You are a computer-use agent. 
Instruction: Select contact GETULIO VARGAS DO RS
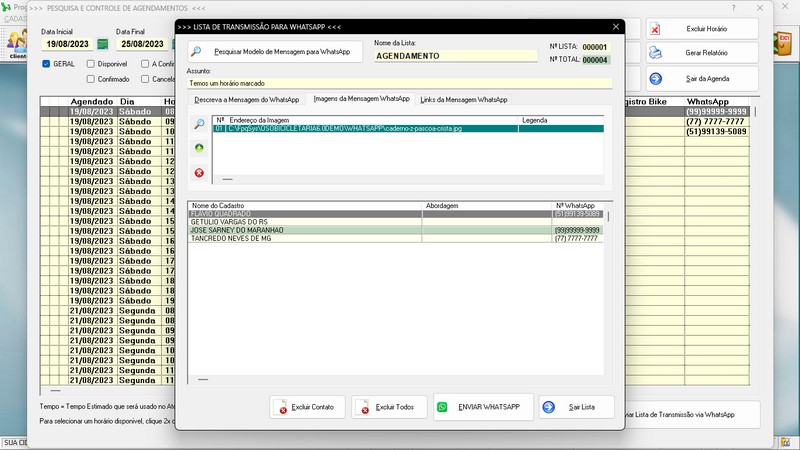tap(395, 222)
